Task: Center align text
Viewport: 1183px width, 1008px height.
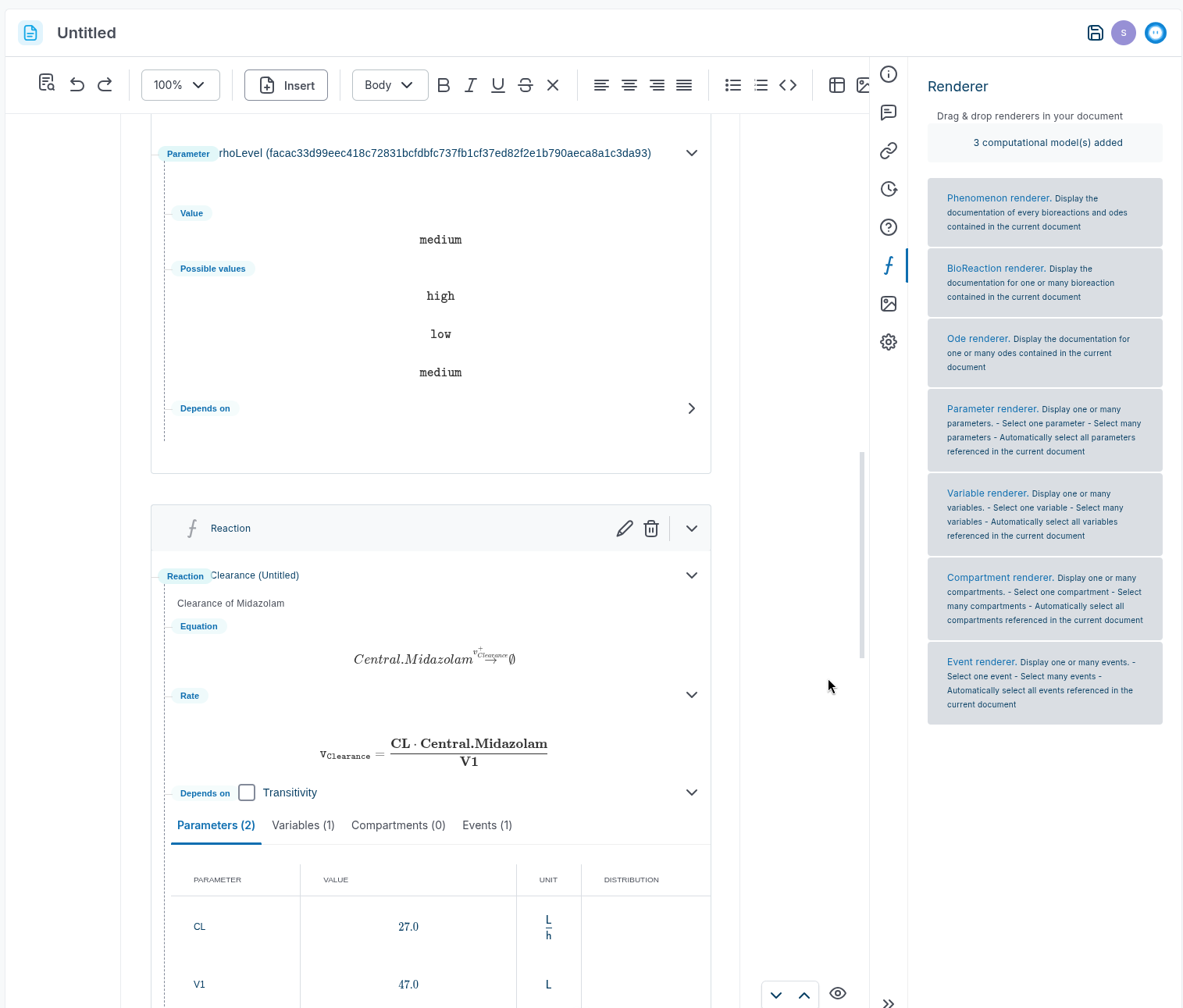Action: point(629,85)
